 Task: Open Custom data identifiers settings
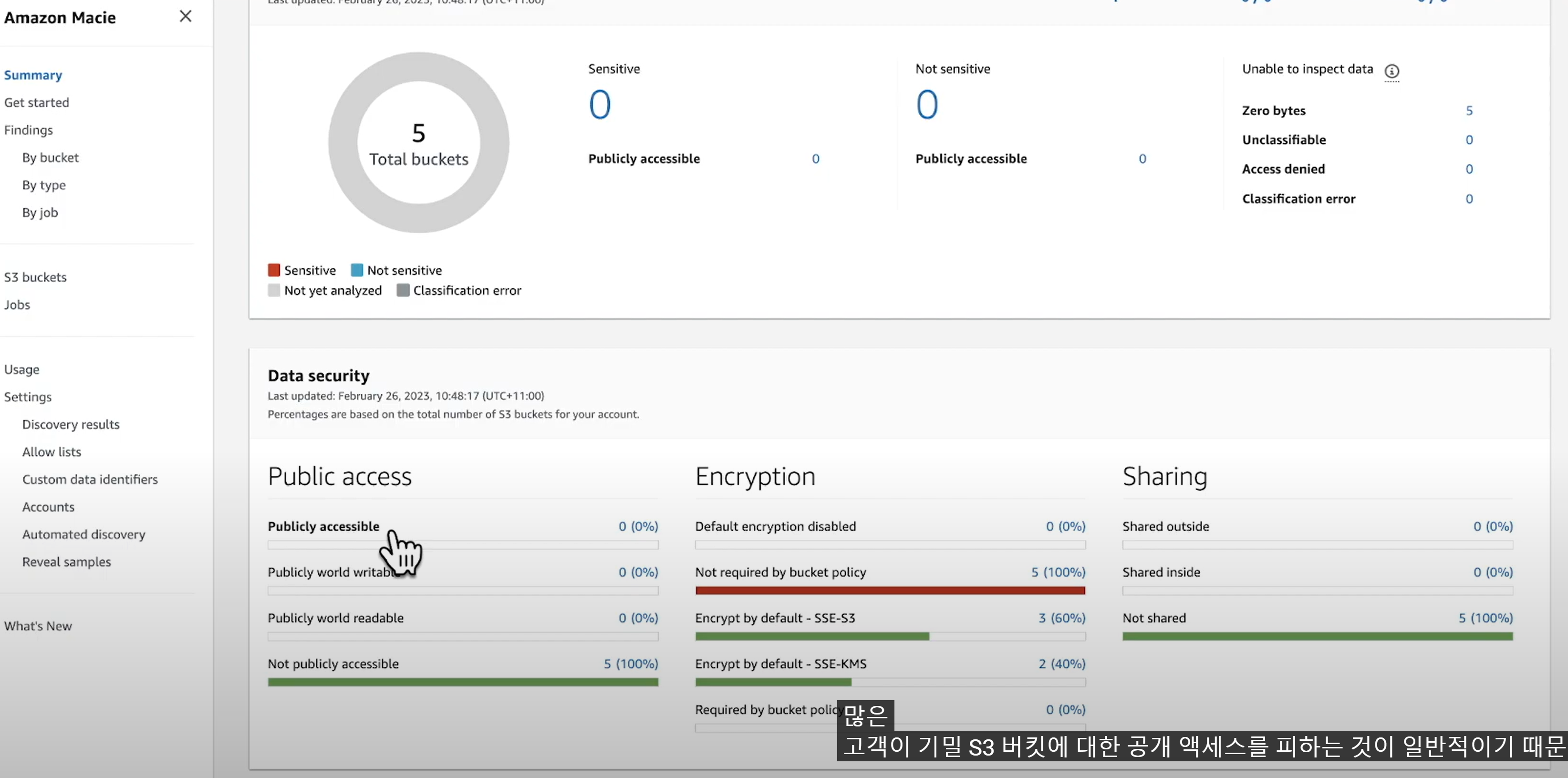[90, 480]
